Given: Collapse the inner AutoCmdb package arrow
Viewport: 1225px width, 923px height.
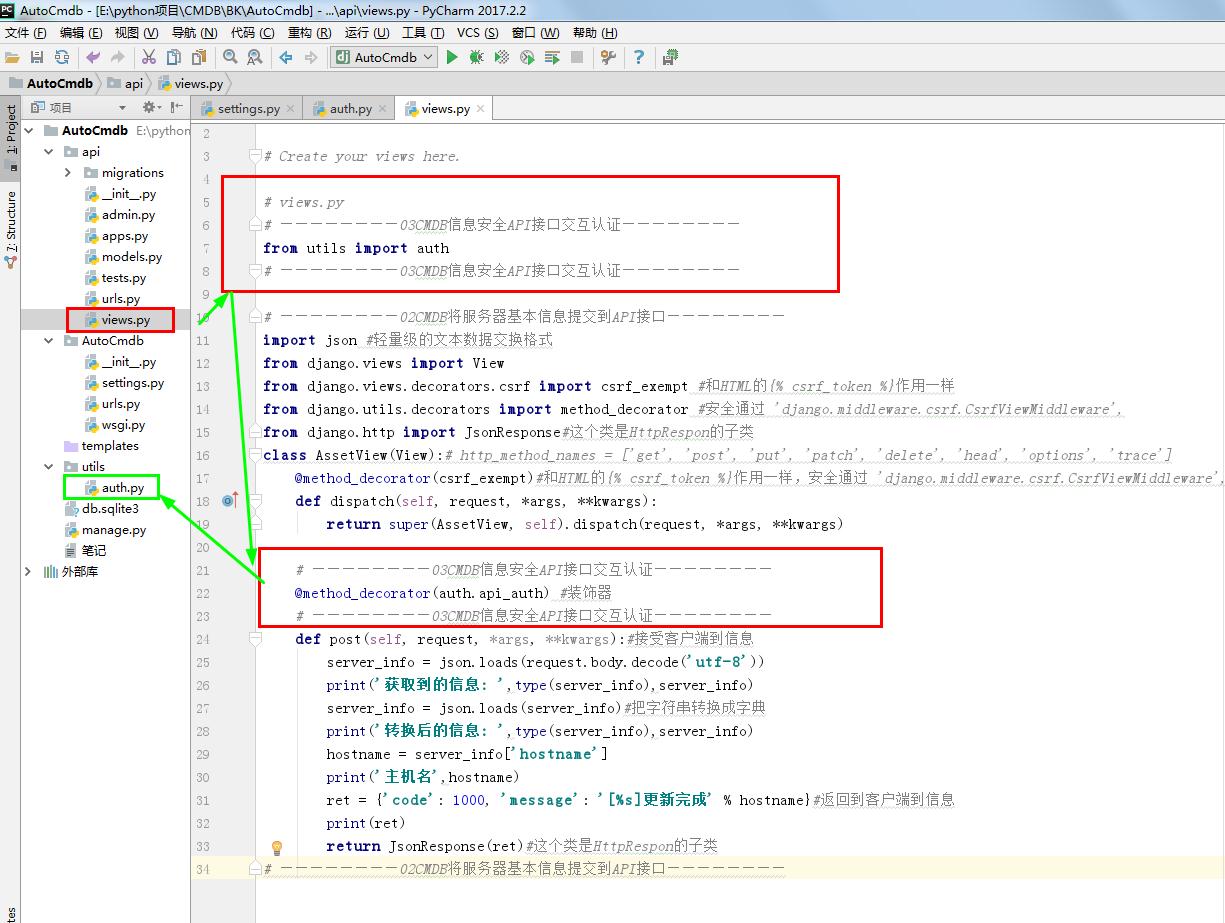Looking at the screenshot, I should pyautogui.click(x=48, y=341).
